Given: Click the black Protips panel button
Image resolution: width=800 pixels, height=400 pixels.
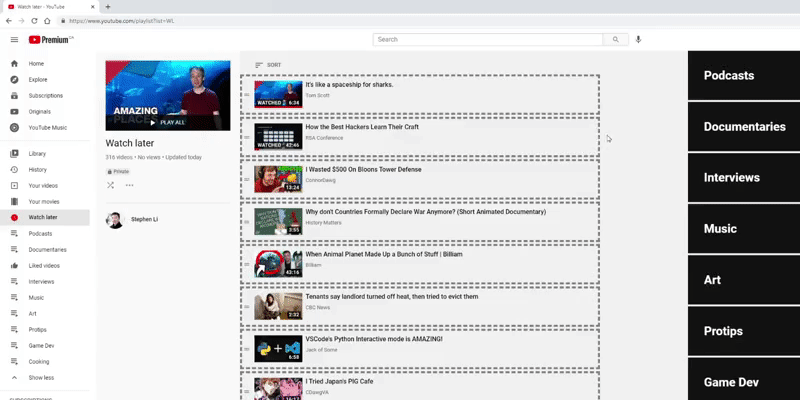Looking at the screenshot, I should click(744, 331).
